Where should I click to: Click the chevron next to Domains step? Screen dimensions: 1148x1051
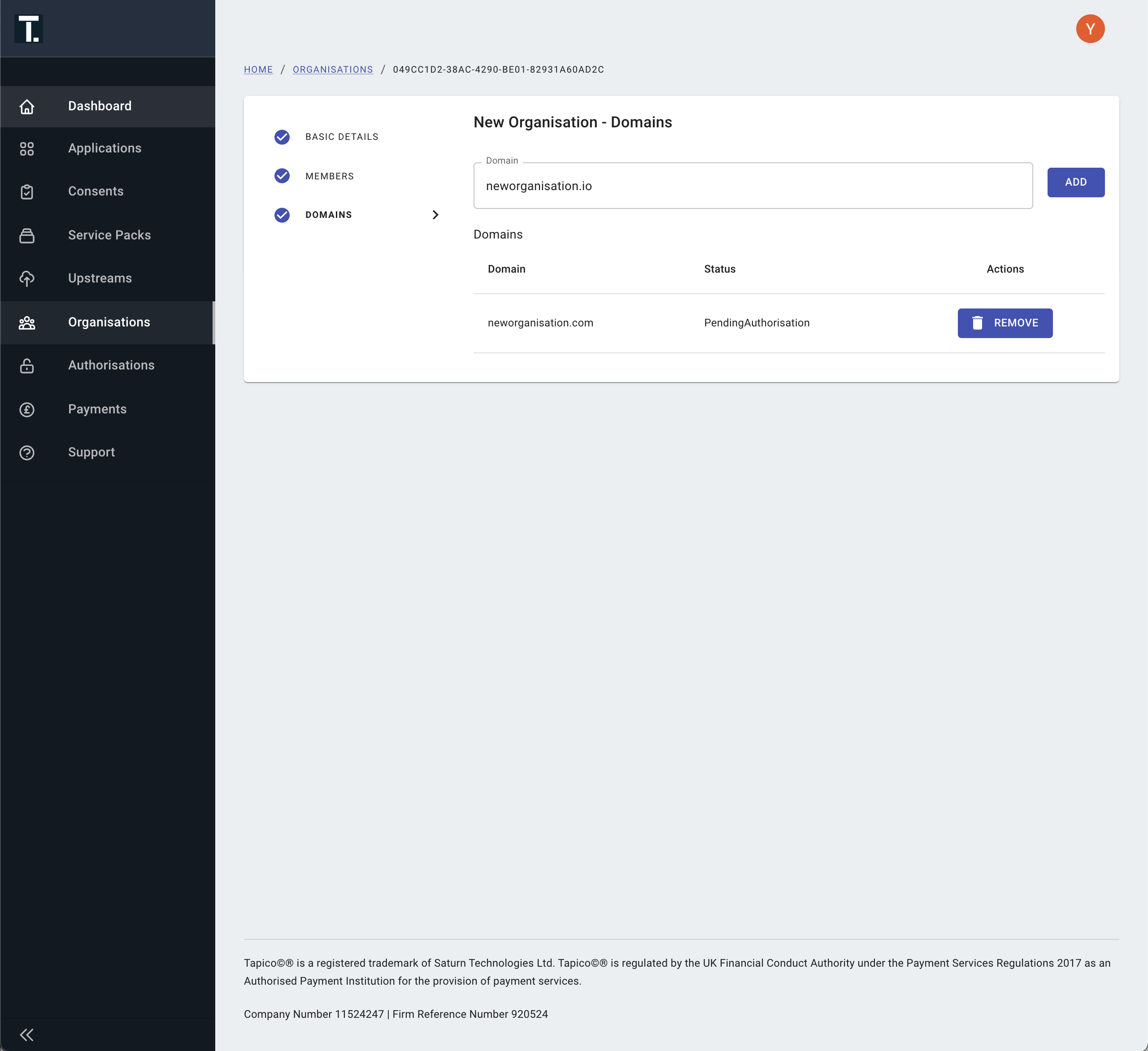pyautogui.click(x=435, y=215)
